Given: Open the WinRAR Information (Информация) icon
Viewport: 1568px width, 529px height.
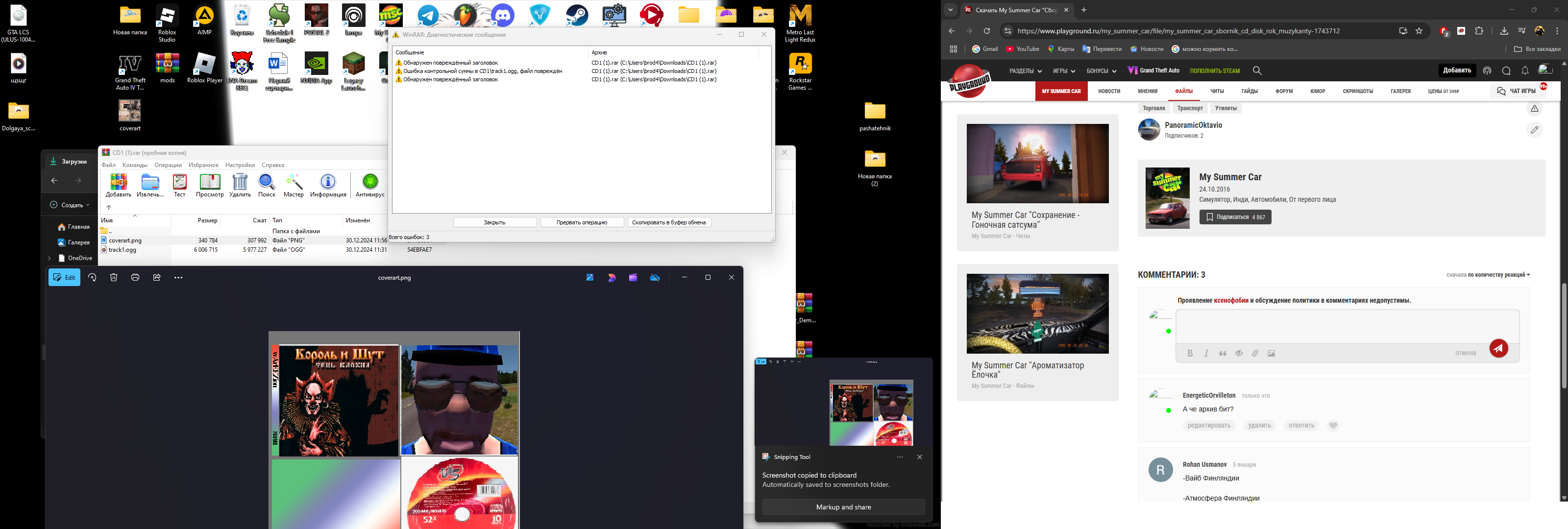Looking at the screenshot, I should 328,185.
